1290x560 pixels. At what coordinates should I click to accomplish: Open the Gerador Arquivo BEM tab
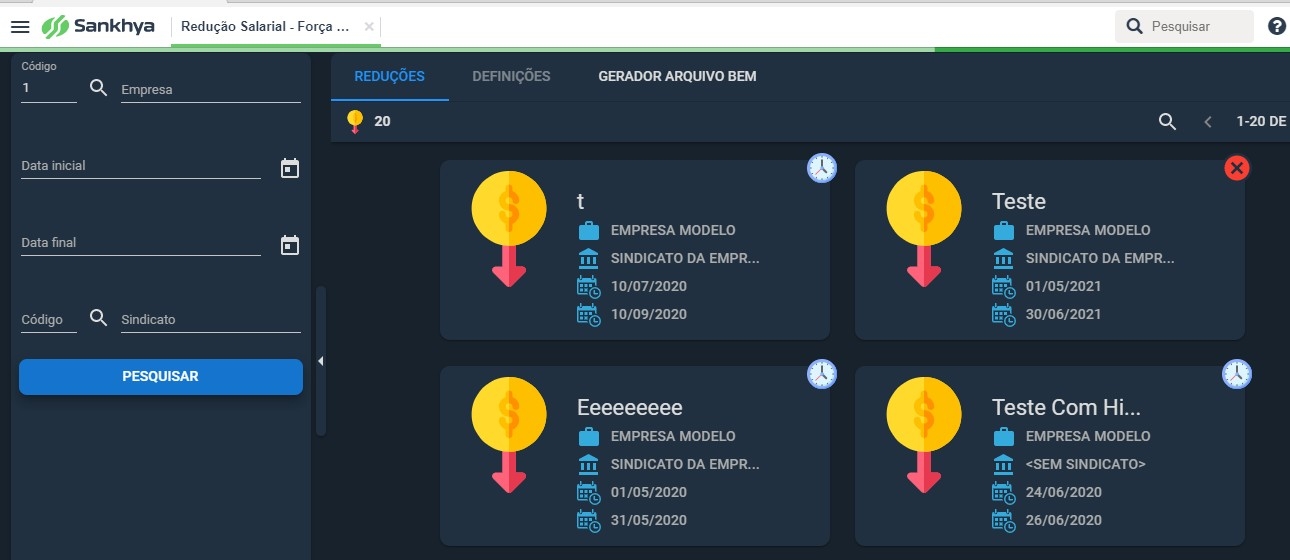point(677,76)
